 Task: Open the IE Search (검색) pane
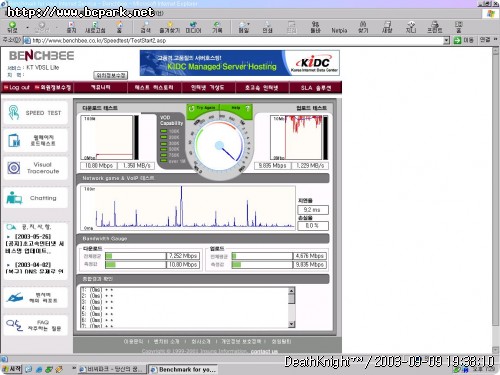coord(145,27)
